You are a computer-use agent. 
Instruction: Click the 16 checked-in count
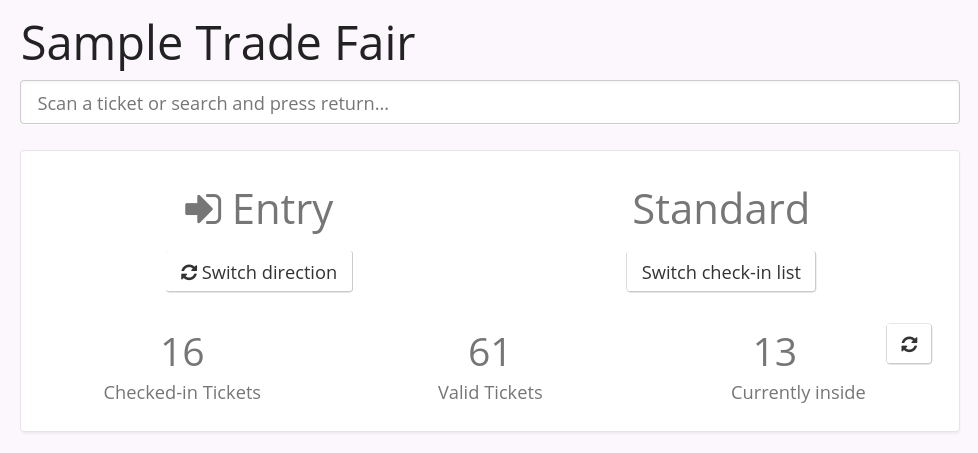182,352
